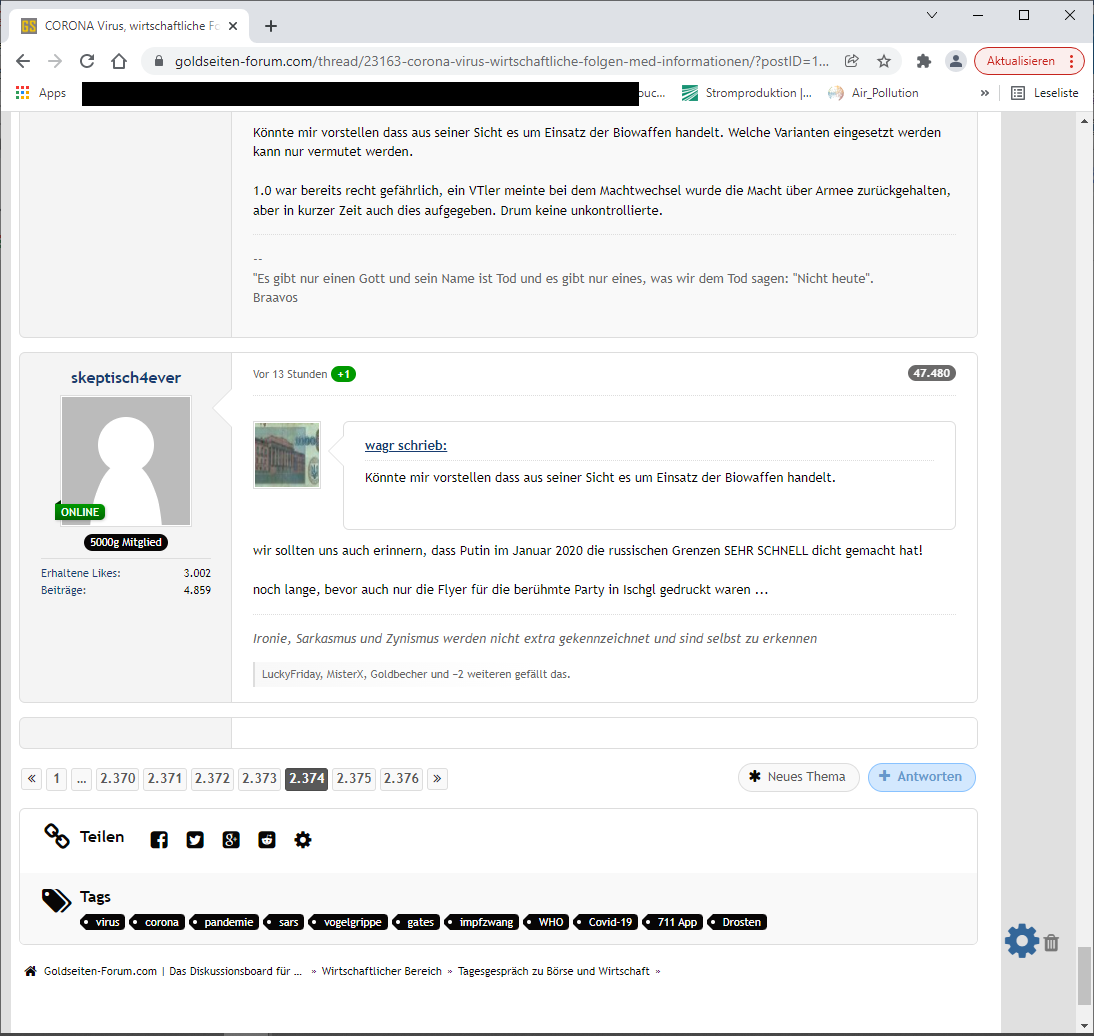Click the Reddit share icon
The width and height of the screenshot is (1094, 1036).
267,840
